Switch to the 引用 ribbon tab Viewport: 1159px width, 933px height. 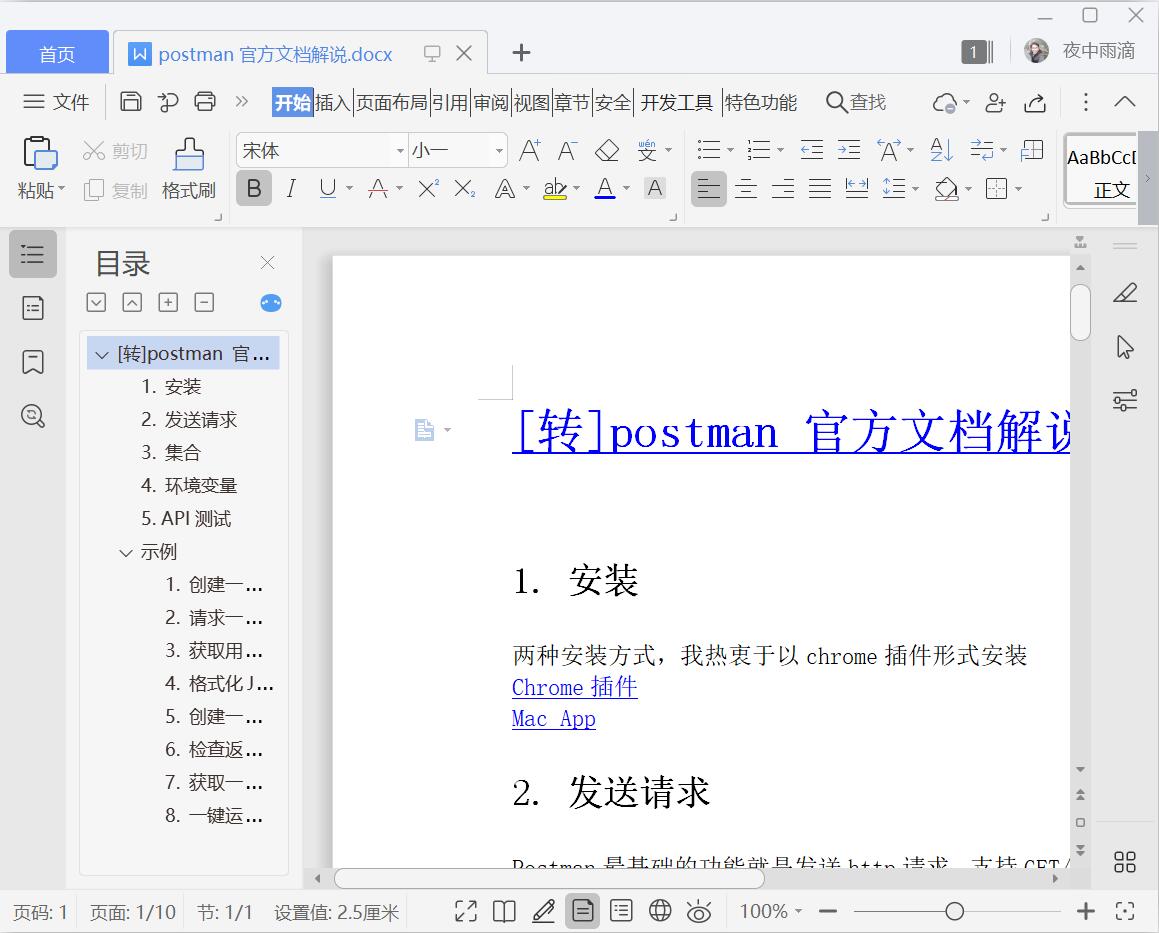pos(450,102)
